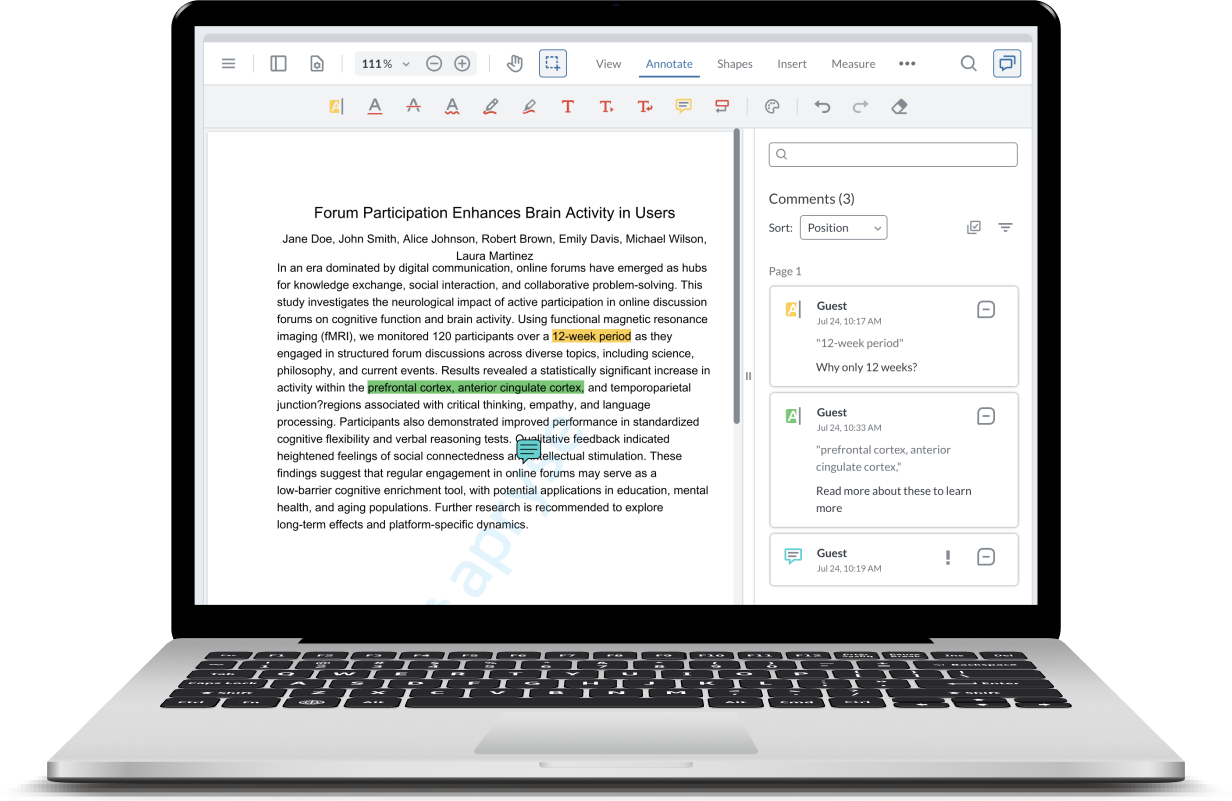This screenshot has width=1232, height=801.
Task: Switch to the Shapes tab
Action: tap(734, 64)
